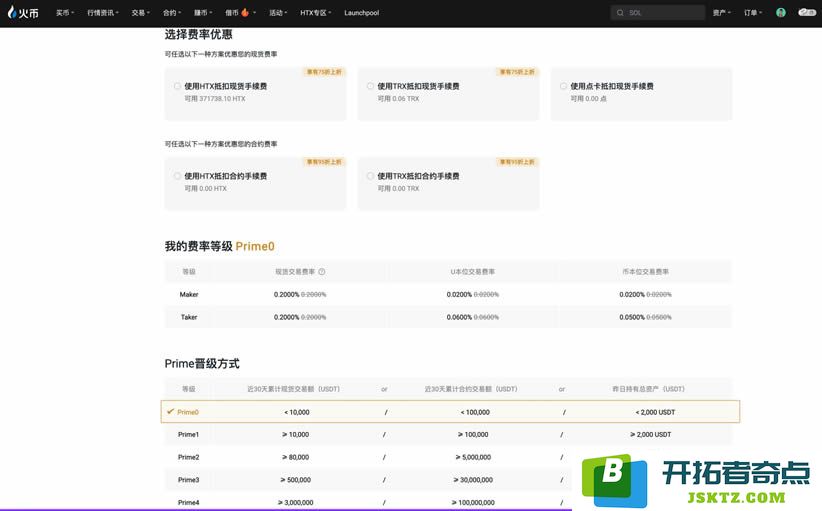Select 使用TRX抵扣合约手续费 radio option
The width and height of the screenshot is (822, 511).
pos(370,176)
